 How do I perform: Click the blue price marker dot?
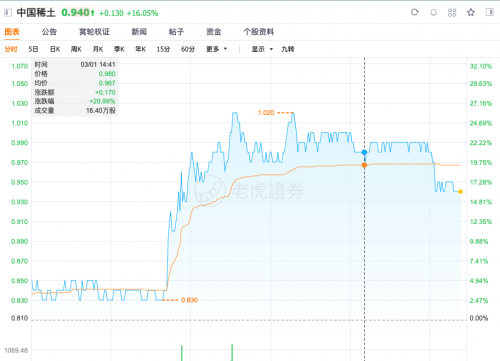click(364, 152)
